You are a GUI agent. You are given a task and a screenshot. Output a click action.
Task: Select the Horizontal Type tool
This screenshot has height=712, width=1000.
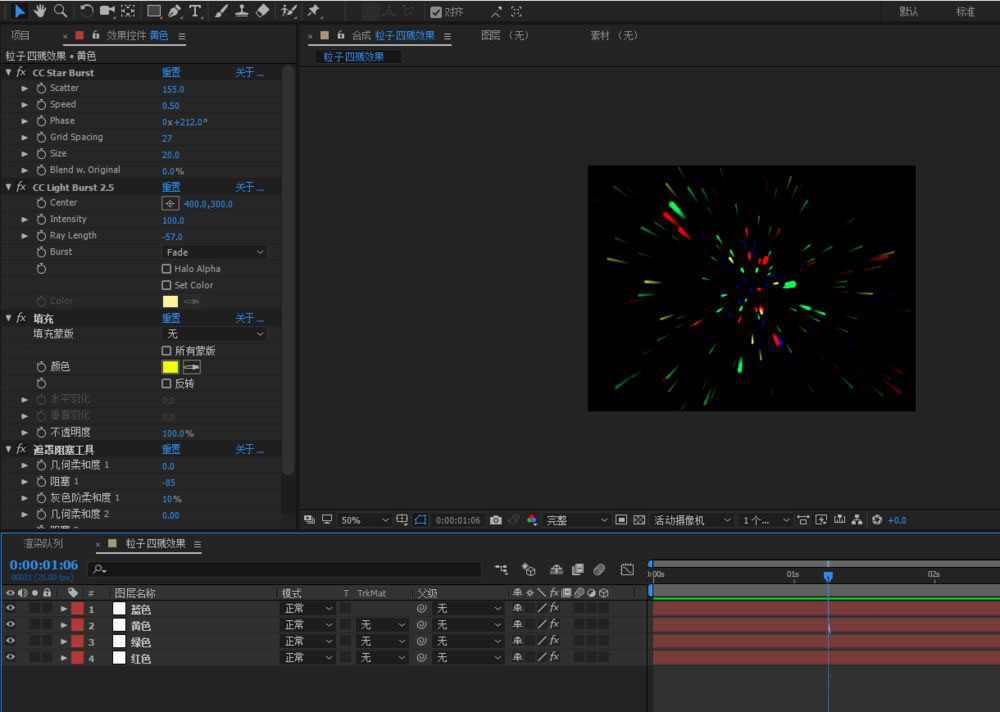tap(194, 11)
